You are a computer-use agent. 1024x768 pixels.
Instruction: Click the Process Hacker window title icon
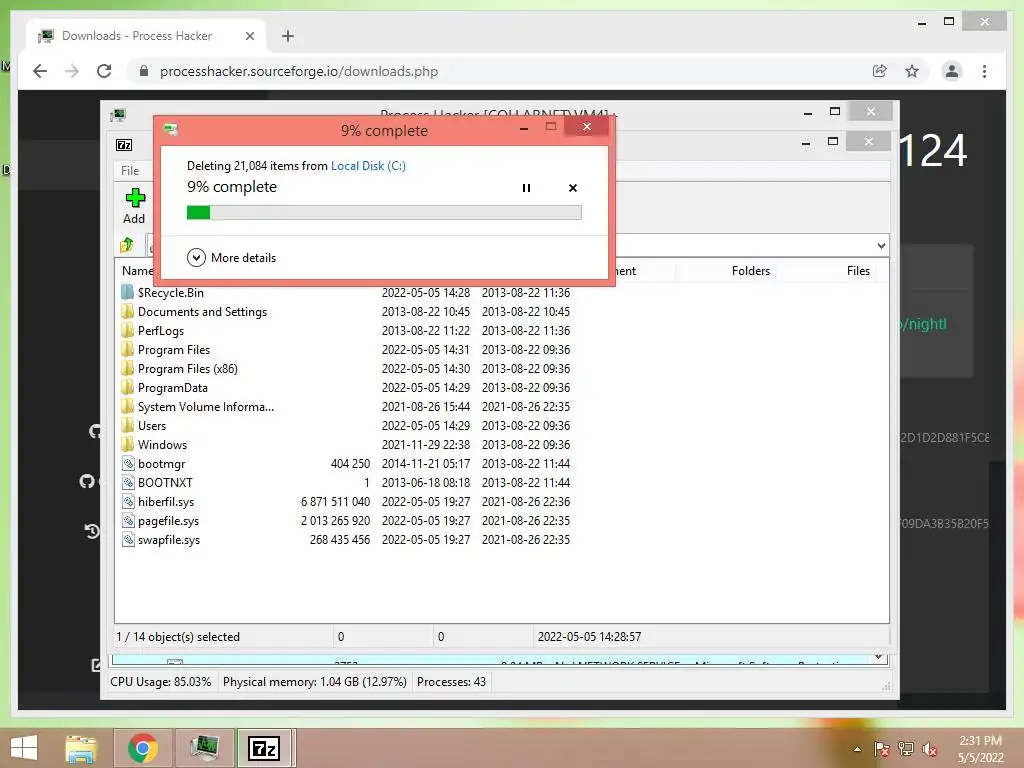118,115
